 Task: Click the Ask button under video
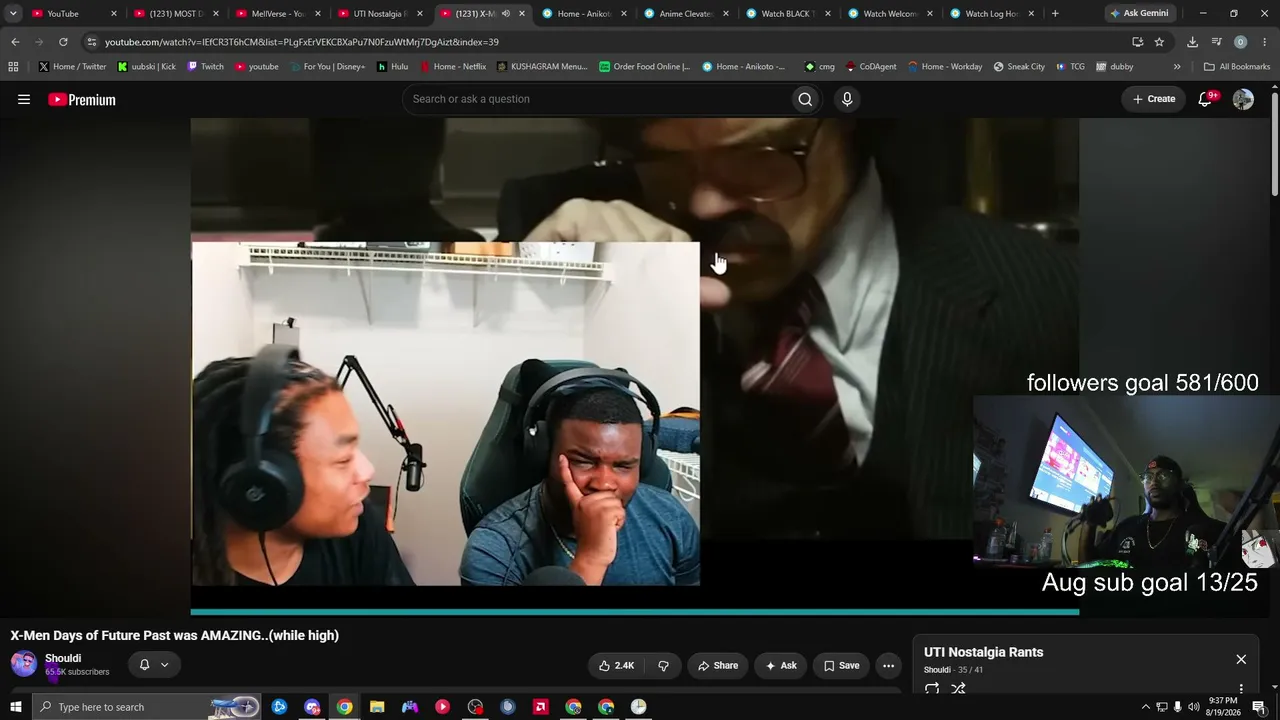[x=780, y=665]
